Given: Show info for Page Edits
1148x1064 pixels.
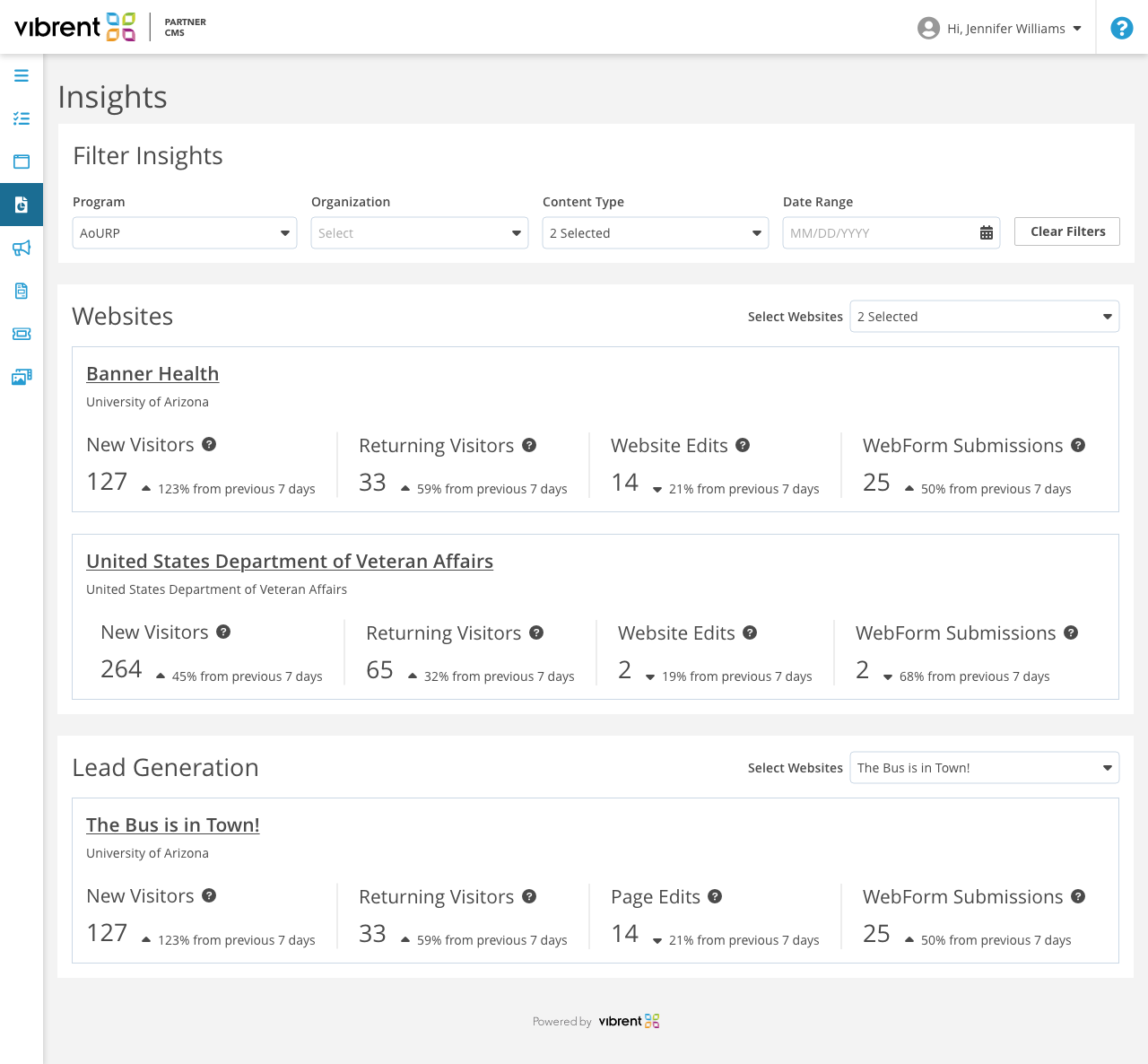Looking at the screenshot, I should tap(715, 896).
